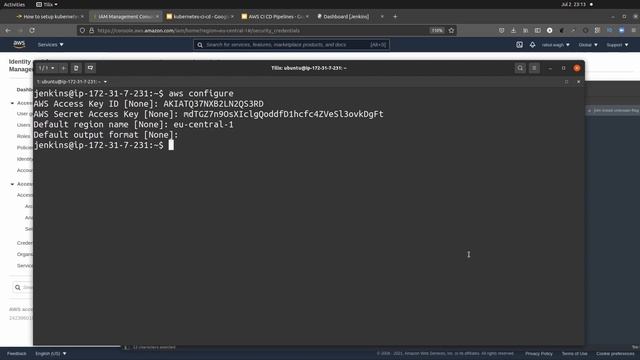
Task: Open the AWS account name dropdown
Action: tap(556, 44)
